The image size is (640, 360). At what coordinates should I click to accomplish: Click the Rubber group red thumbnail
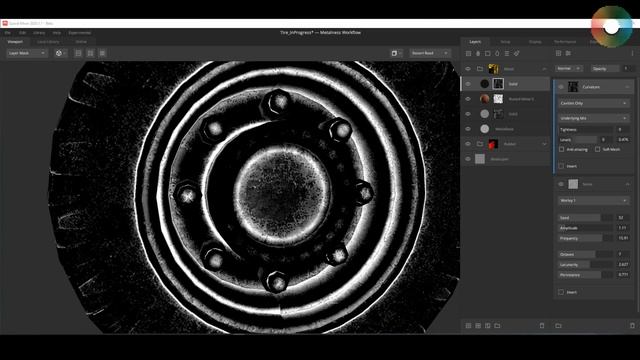[x=493, y=144]
